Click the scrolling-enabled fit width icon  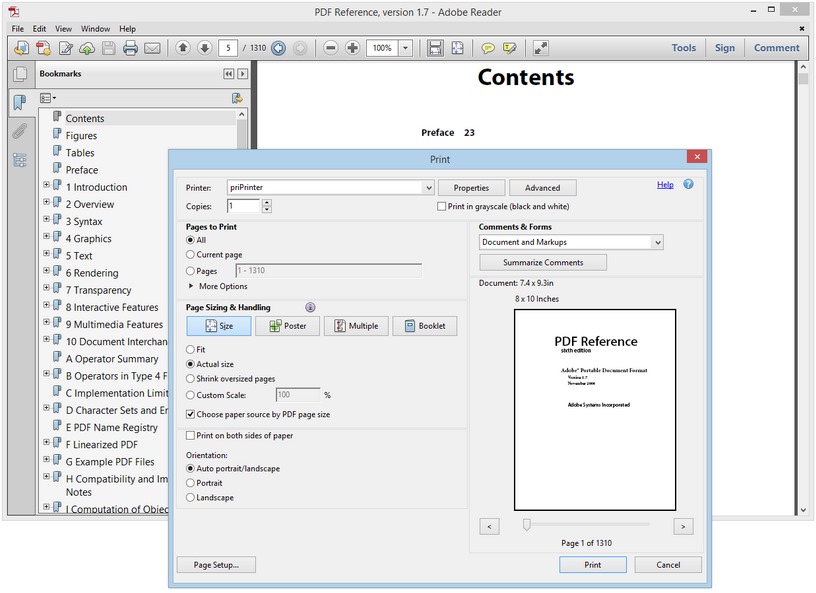tap(435, 48)
